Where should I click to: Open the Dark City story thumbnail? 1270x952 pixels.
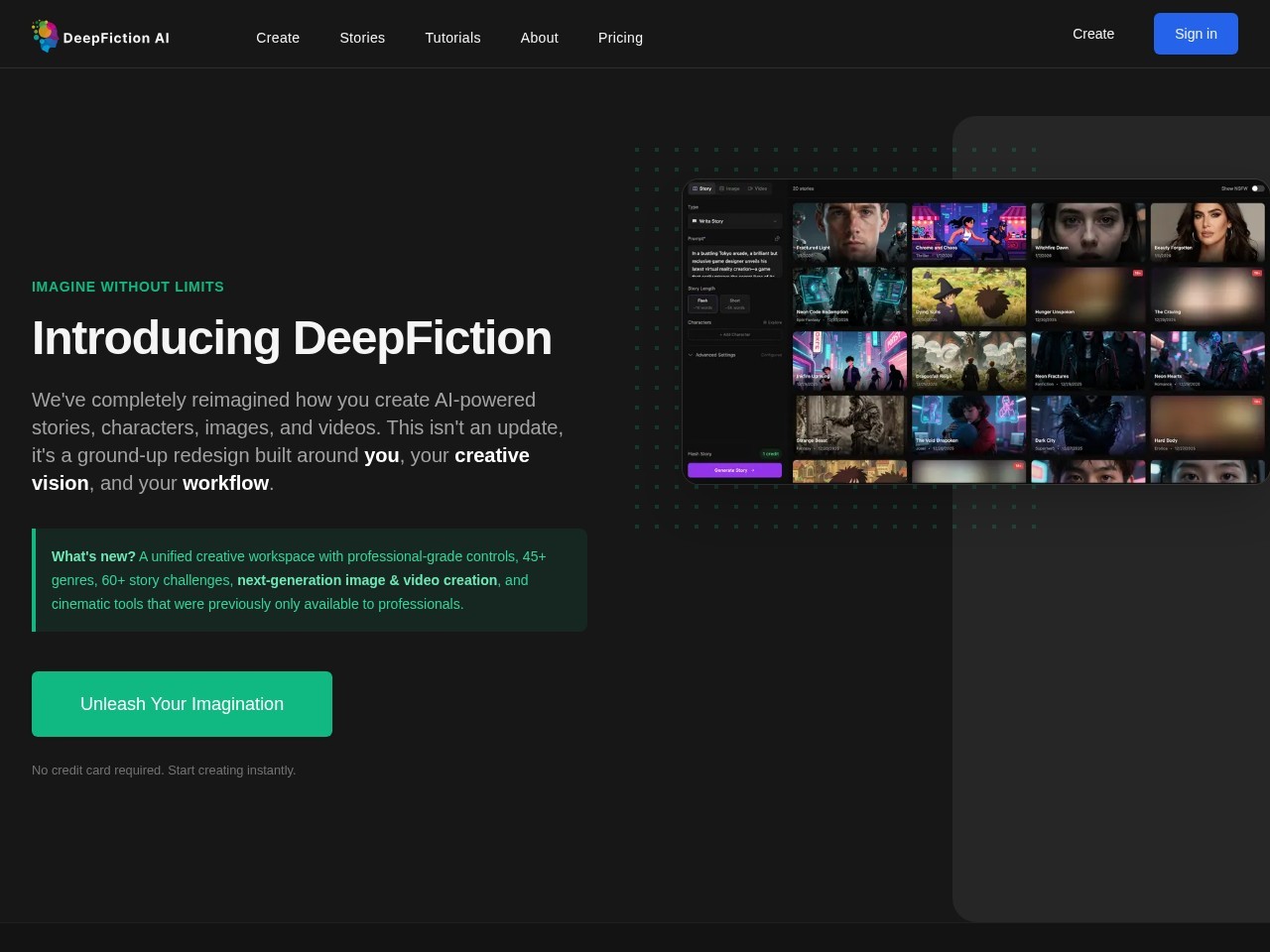pyautogui.click(x=1088, y=425)
